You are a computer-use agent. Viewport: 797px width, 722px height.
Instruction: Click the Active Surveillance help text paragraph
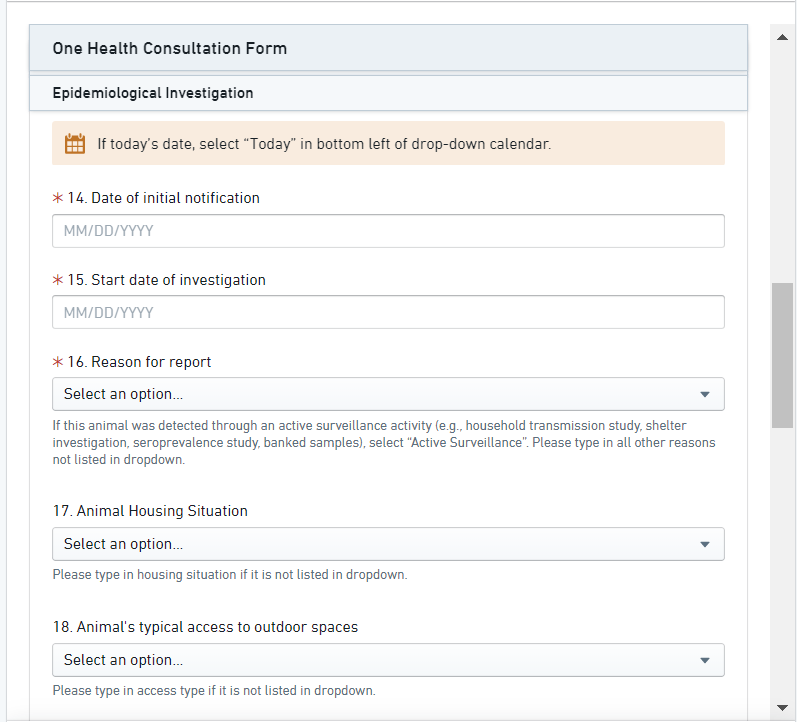pyautogui.click(x=384, y=443)
